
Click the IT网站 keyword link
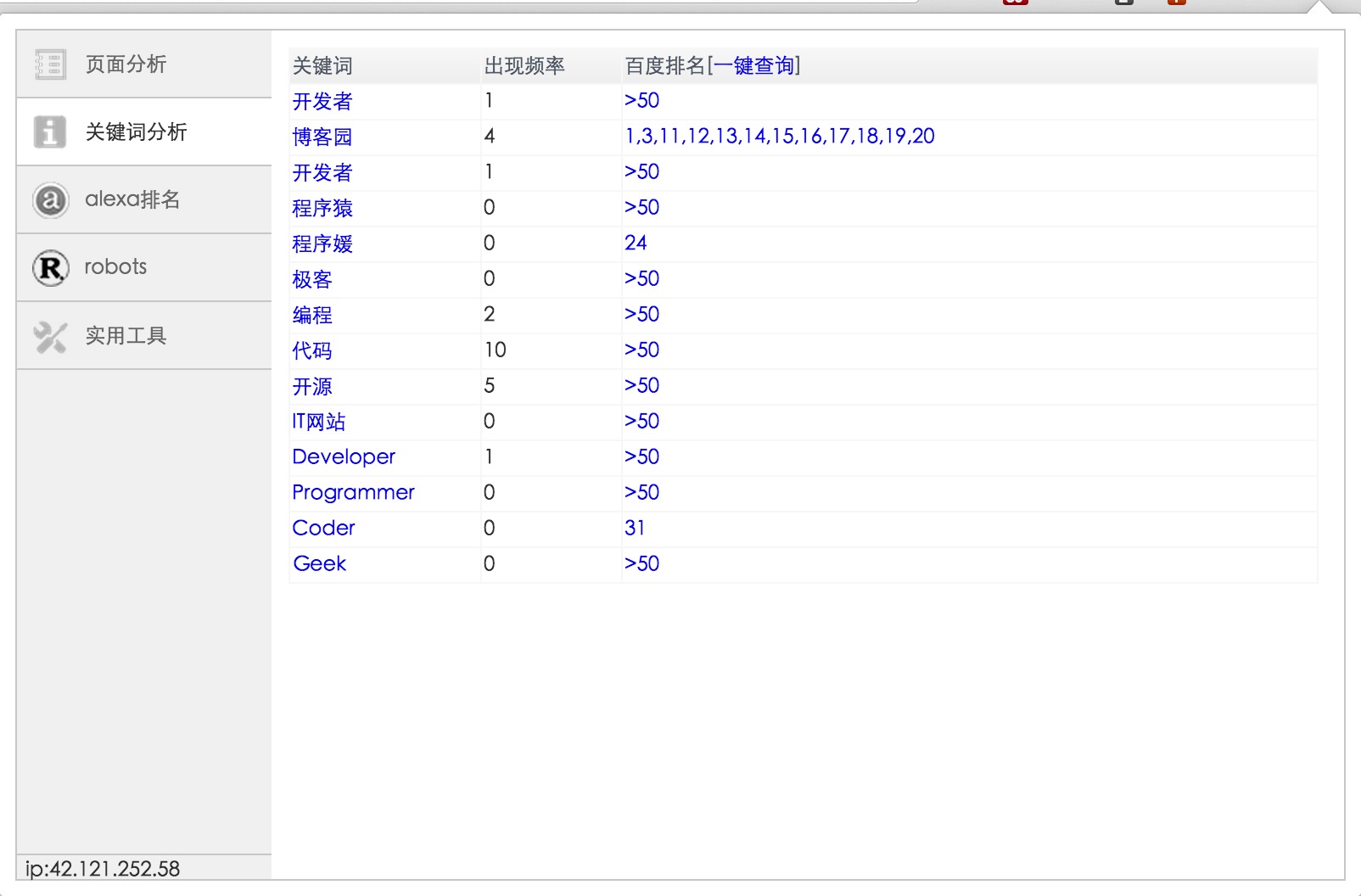coord(319,422)
